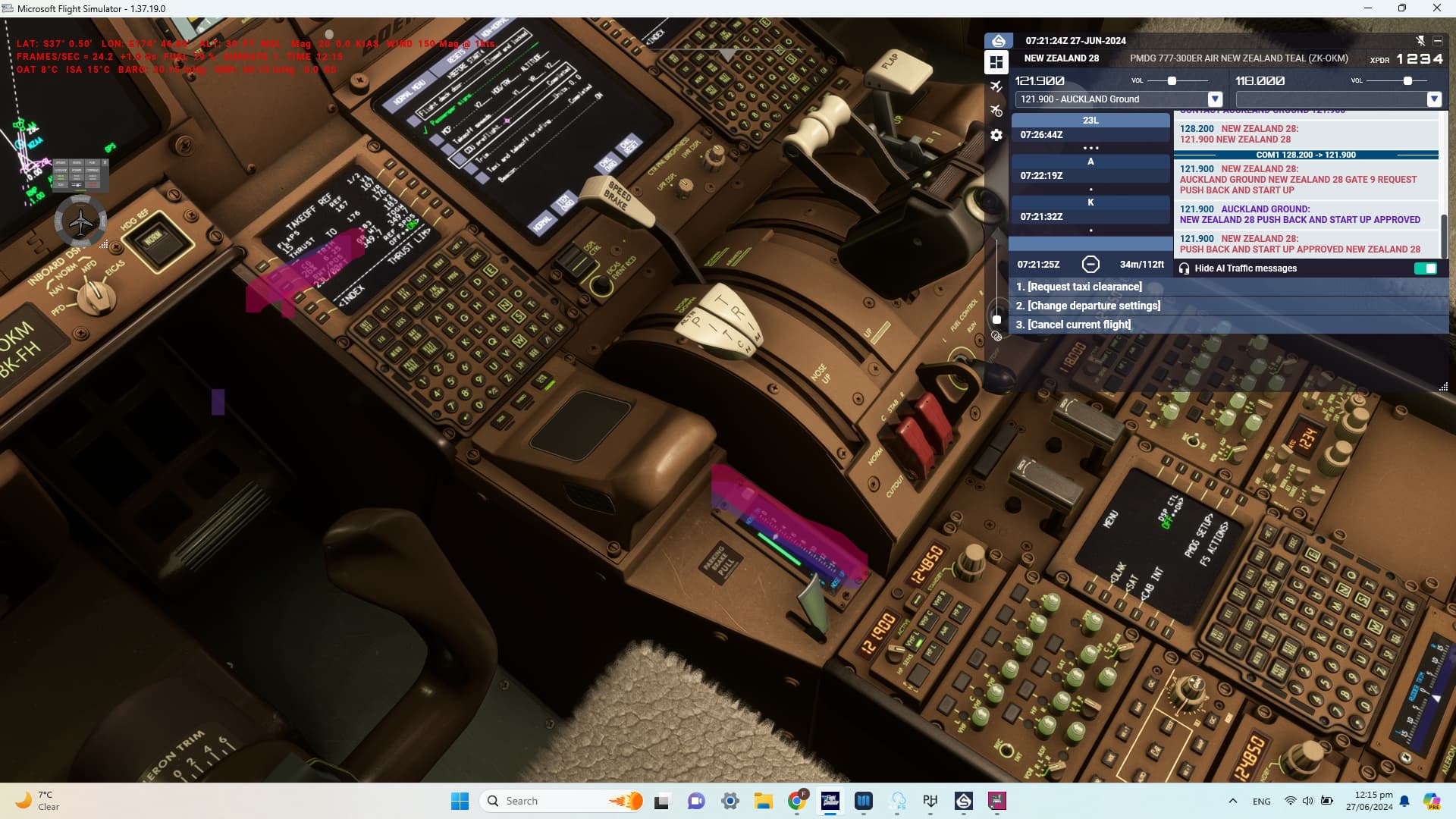Click Cancel current flight option
Image resolution: width=1456 pixels, height=819 pixels.
[1073, 325]
